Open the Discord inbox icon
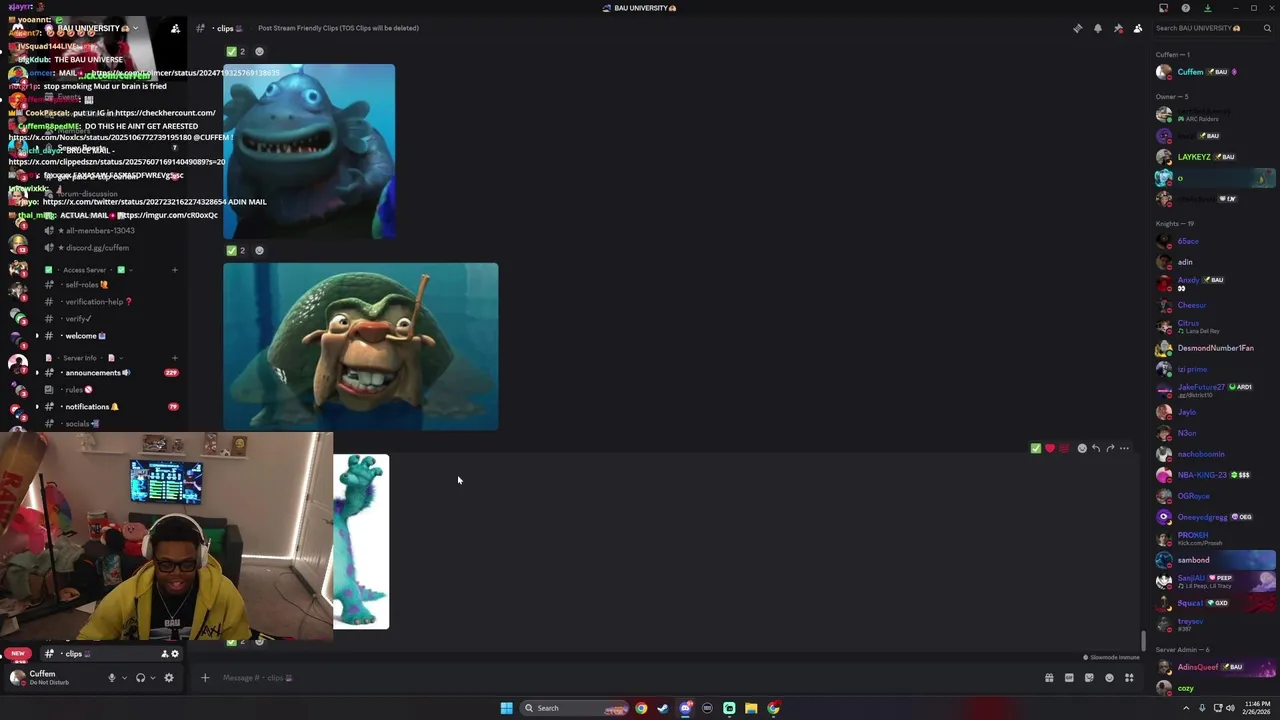The image size is (1280, 720). pyautogui.click(x=1163, y=8)
